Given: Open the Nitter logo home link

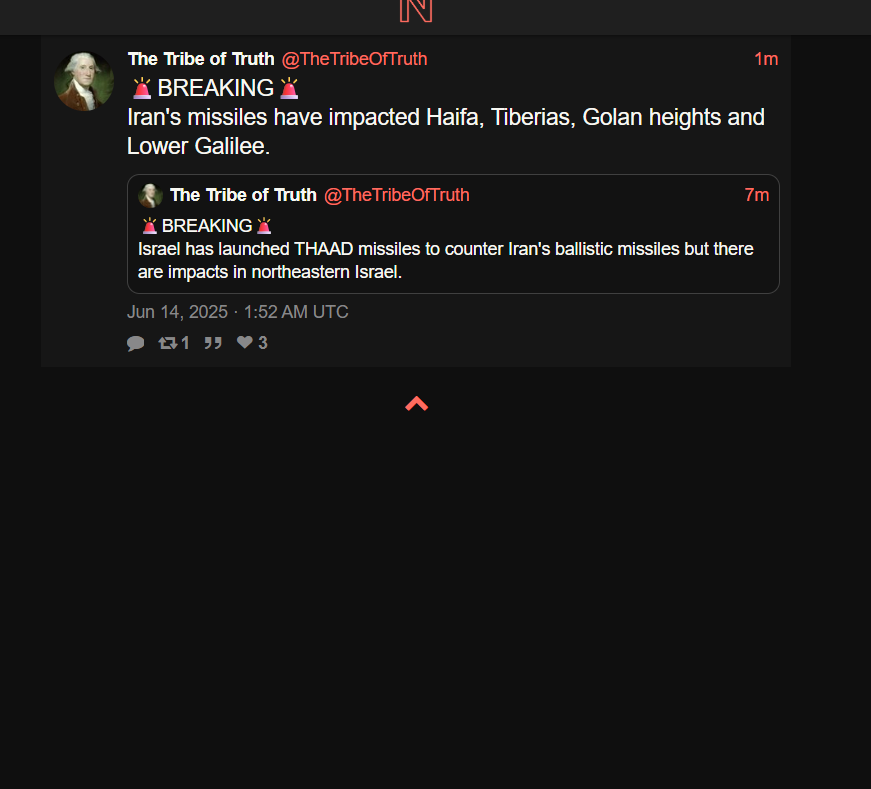Looking at the screenshot, I should tap(416, 11).
